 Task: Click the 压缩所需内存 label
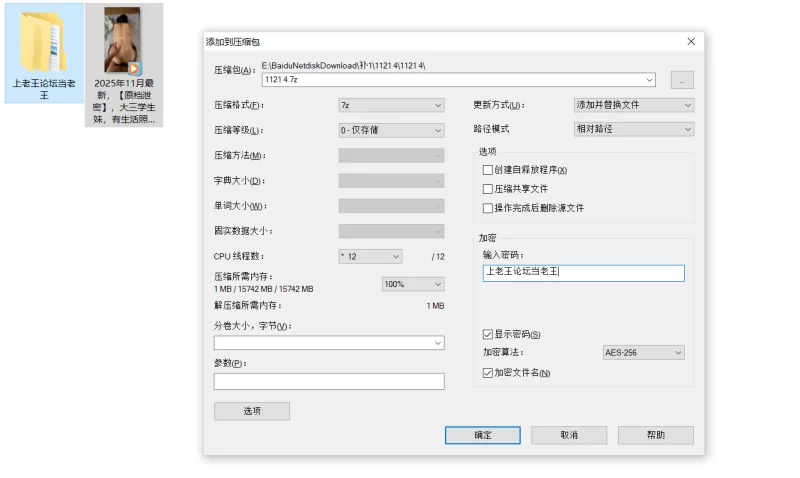[243, 276]
